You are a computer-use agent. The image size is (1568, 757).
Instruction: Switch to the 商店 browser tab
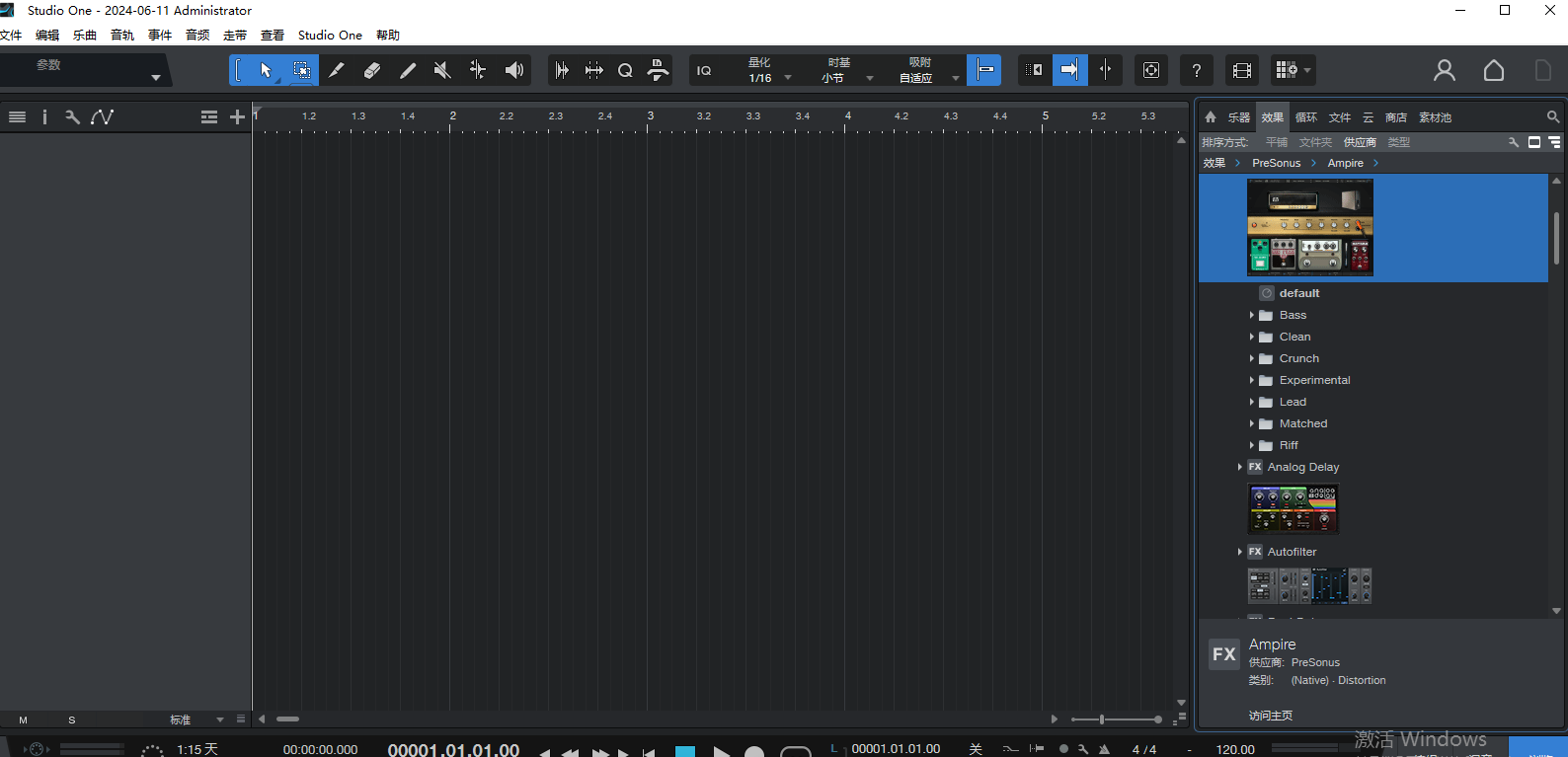point(1396,116)
